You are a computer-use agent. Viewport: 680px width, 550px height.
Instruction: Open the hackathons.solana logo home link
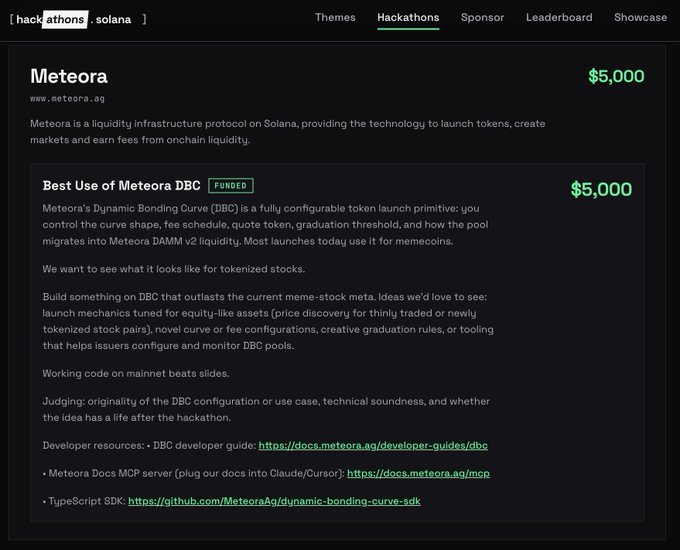tap(78, 20)
